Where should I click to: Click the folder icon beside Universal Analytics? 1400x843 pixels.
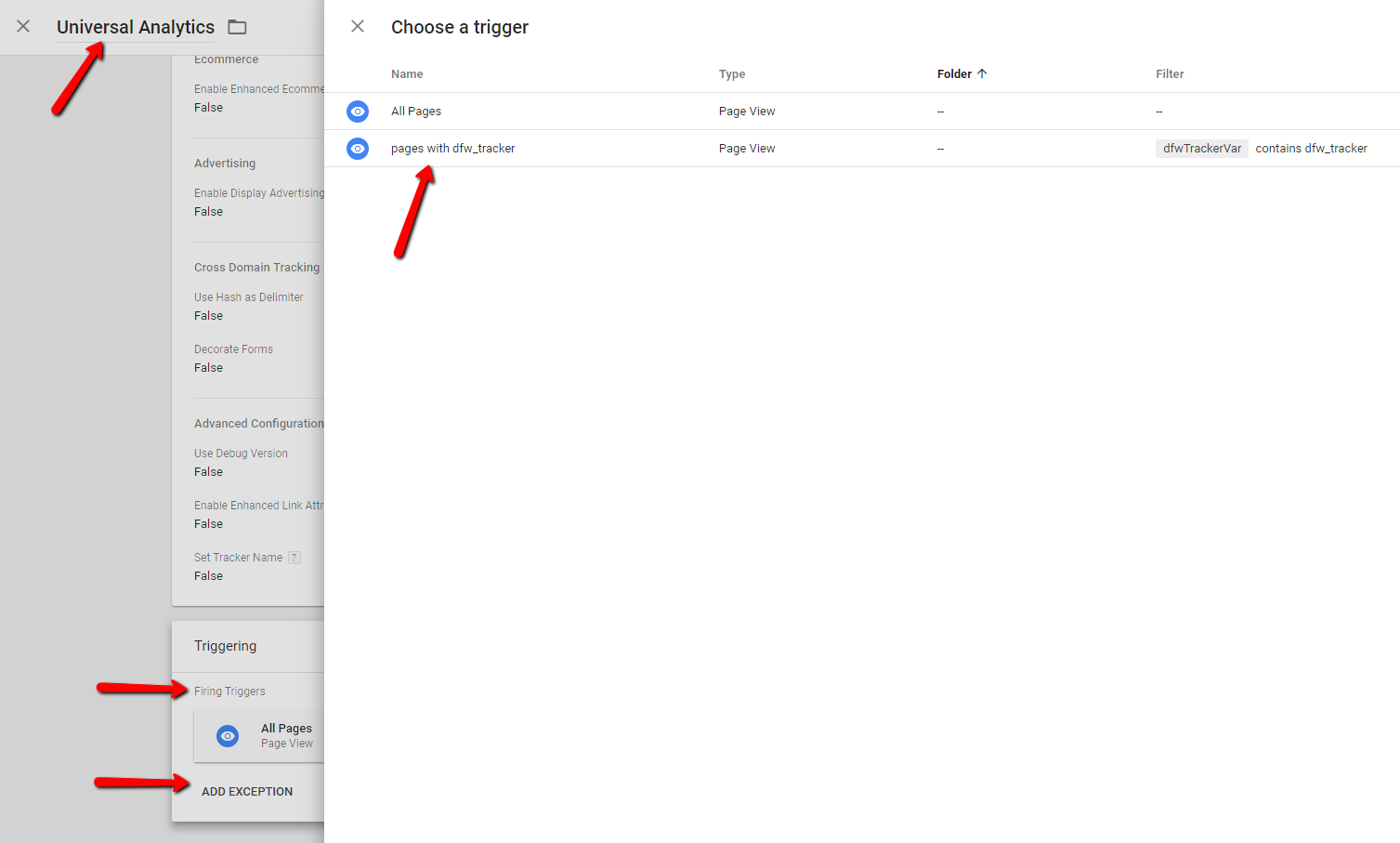click(238, 27)
